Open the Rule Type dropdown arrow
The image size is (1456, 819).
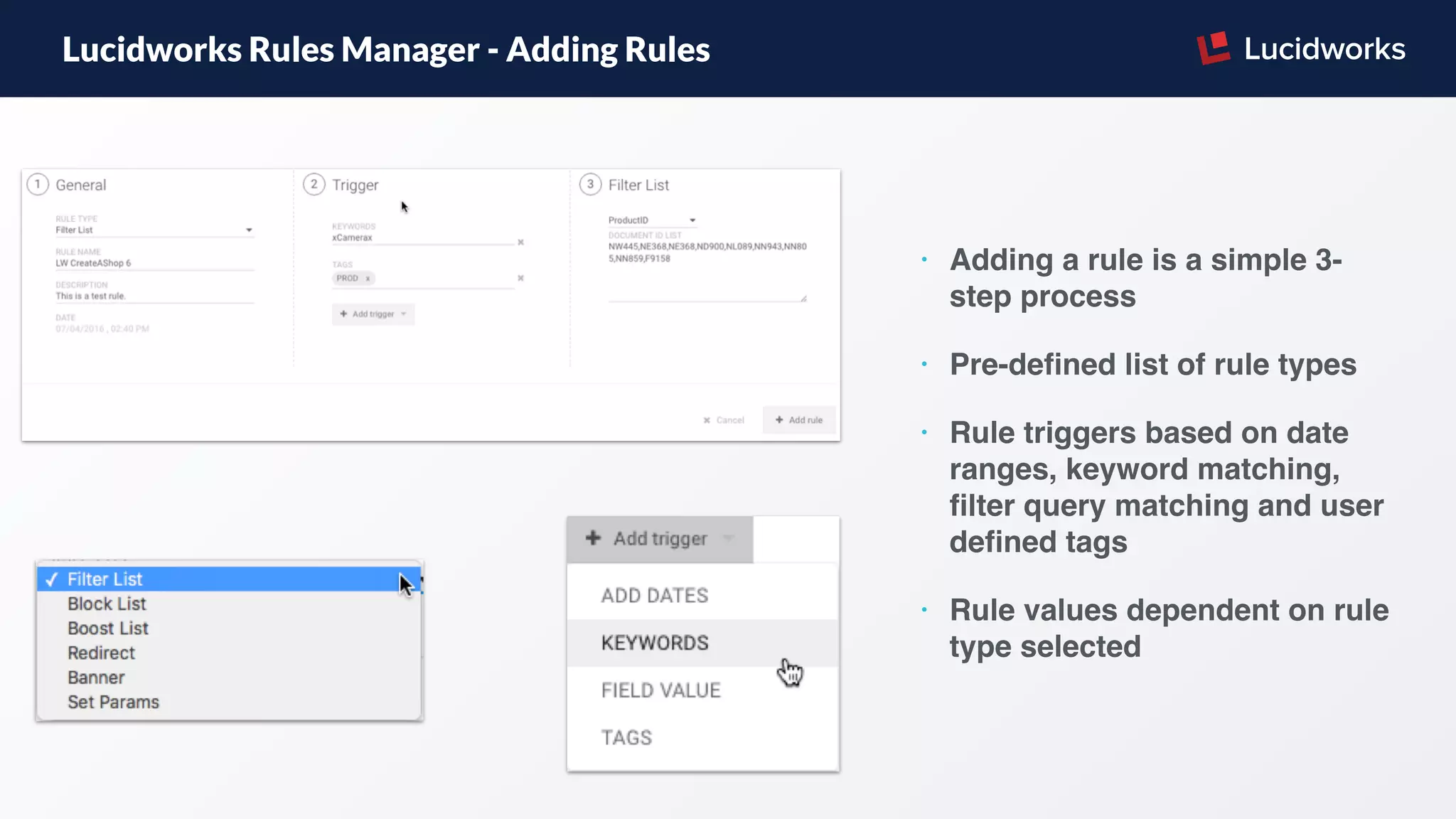coord(249,230)
